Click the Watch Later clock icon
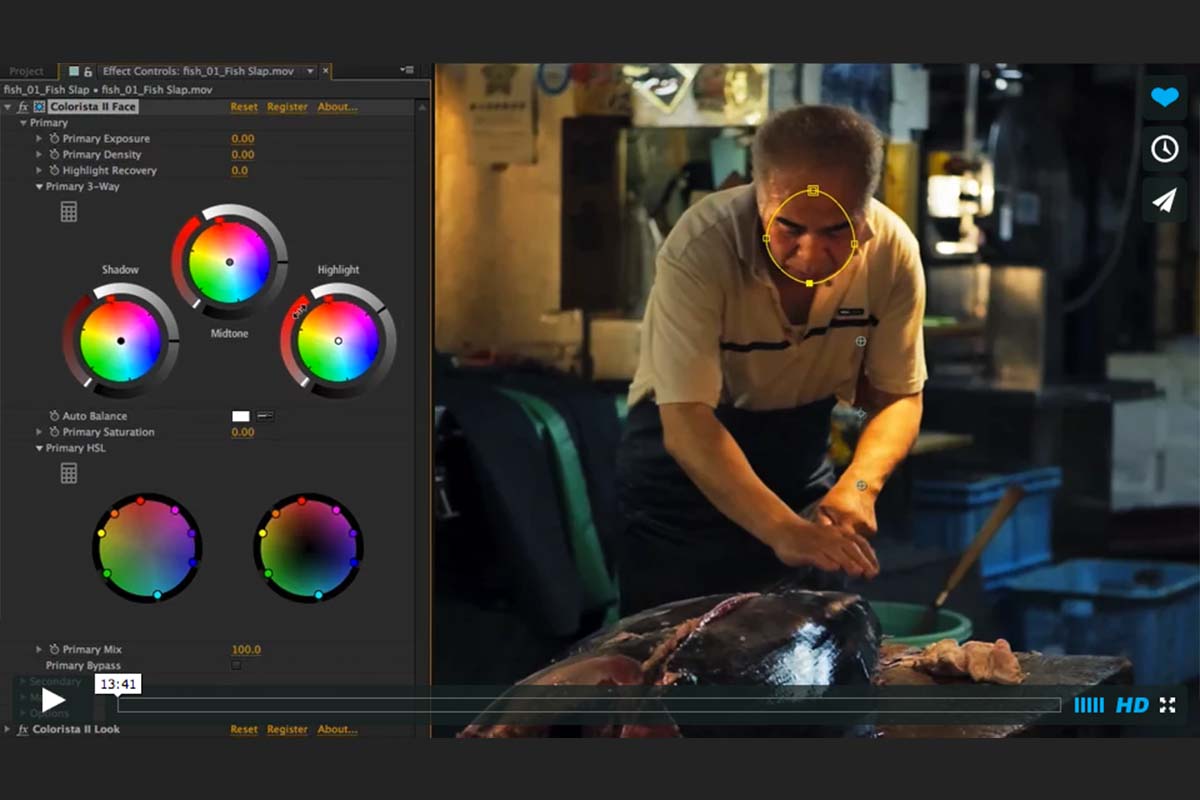The height and width of the screenshot is (800, 1200). pos(1163,149)
